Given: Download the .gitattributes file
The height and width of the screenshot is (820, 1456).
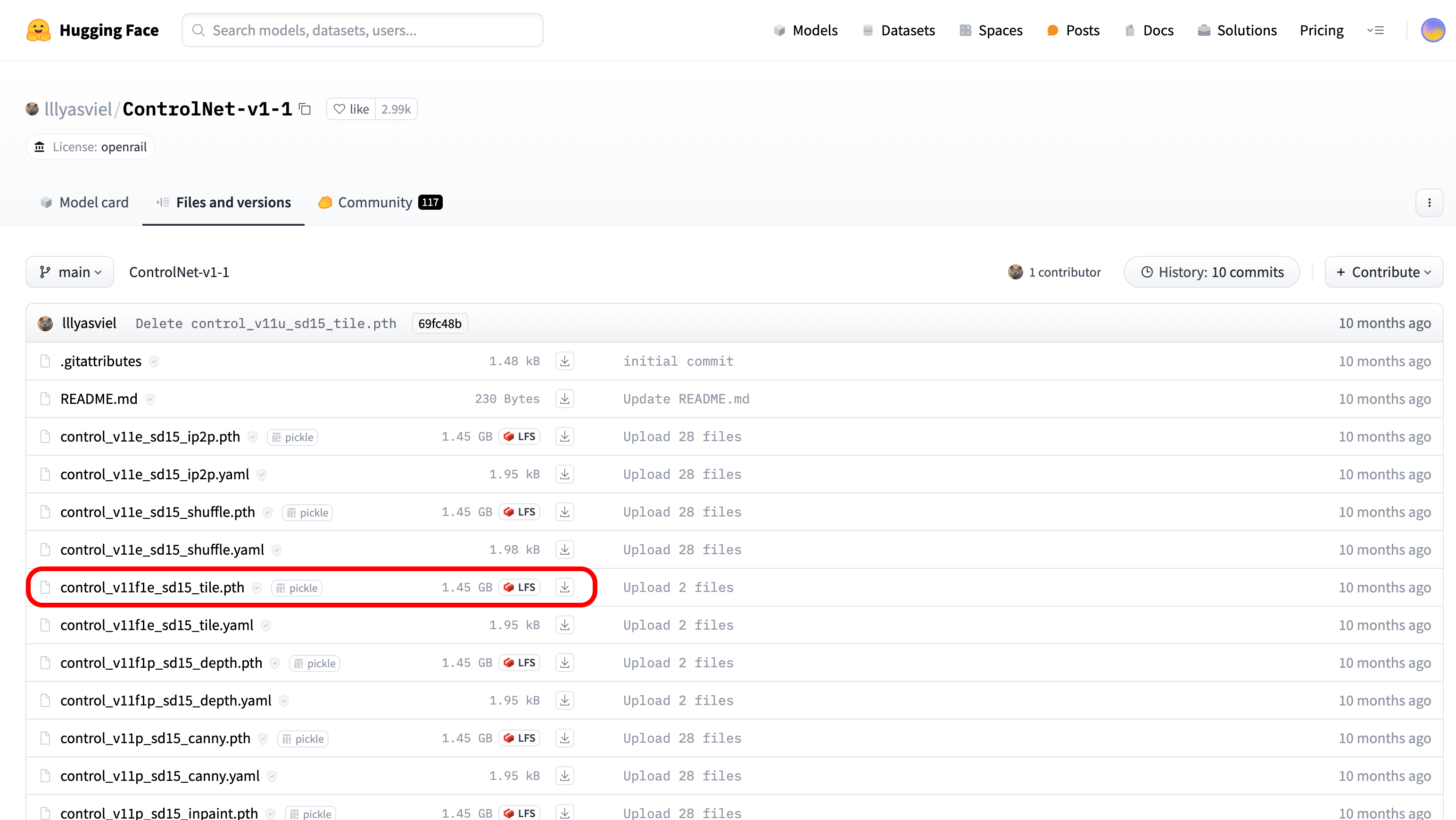Looking at the screenshot, I should (564, 361).
